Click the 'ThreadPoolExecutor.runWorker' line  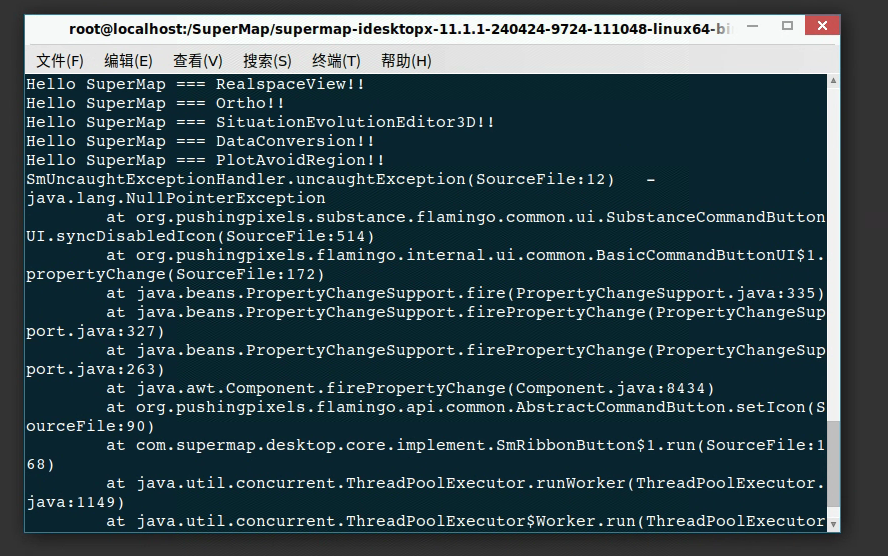466,484
